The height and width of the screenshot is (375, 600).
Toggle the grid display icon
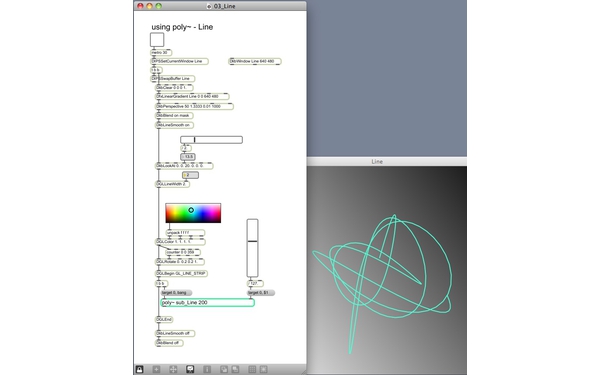click(x=252, y=369)
